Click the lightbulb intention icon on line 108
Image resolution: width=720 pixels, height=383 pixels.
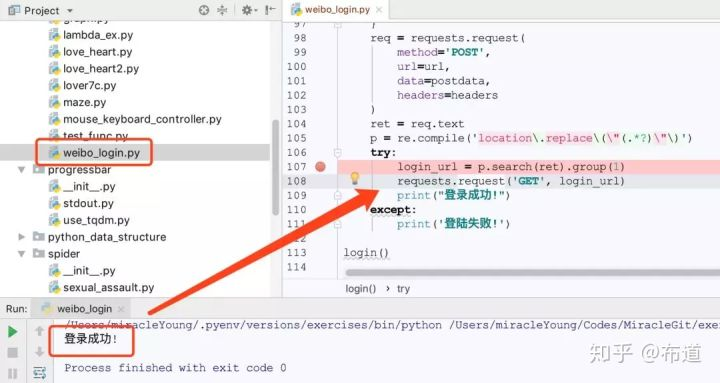tap(354, 178)
